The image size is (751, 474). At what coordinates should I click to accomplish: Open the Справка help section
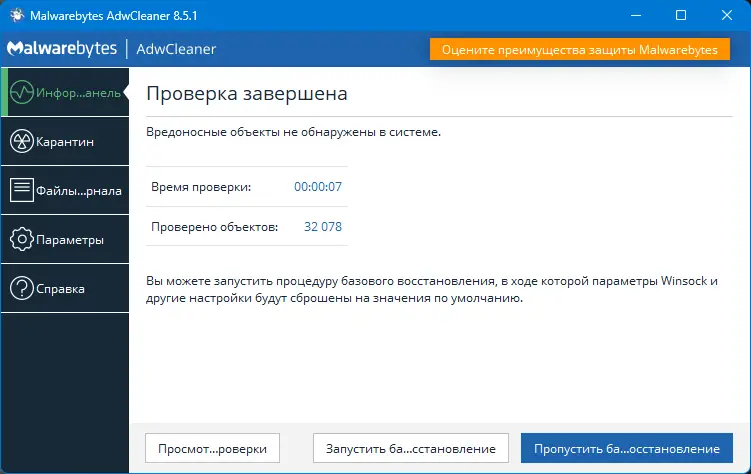(x=65, y=288)
